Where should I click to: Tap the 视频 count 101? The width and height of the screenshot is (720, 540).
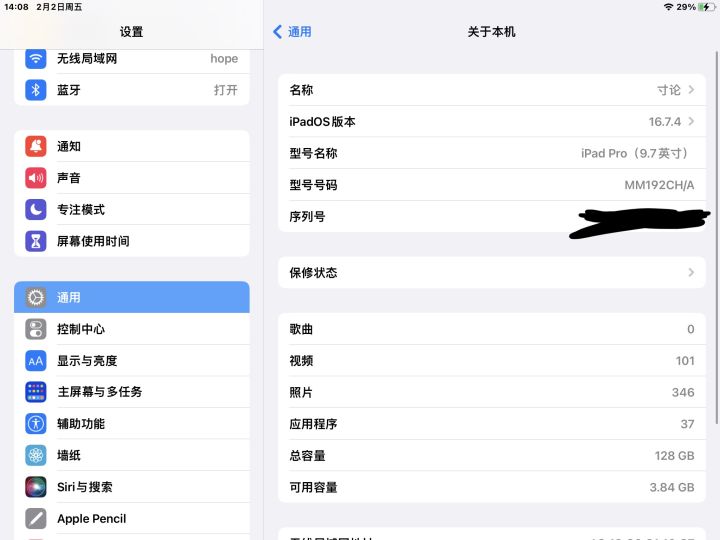(685, 361)
